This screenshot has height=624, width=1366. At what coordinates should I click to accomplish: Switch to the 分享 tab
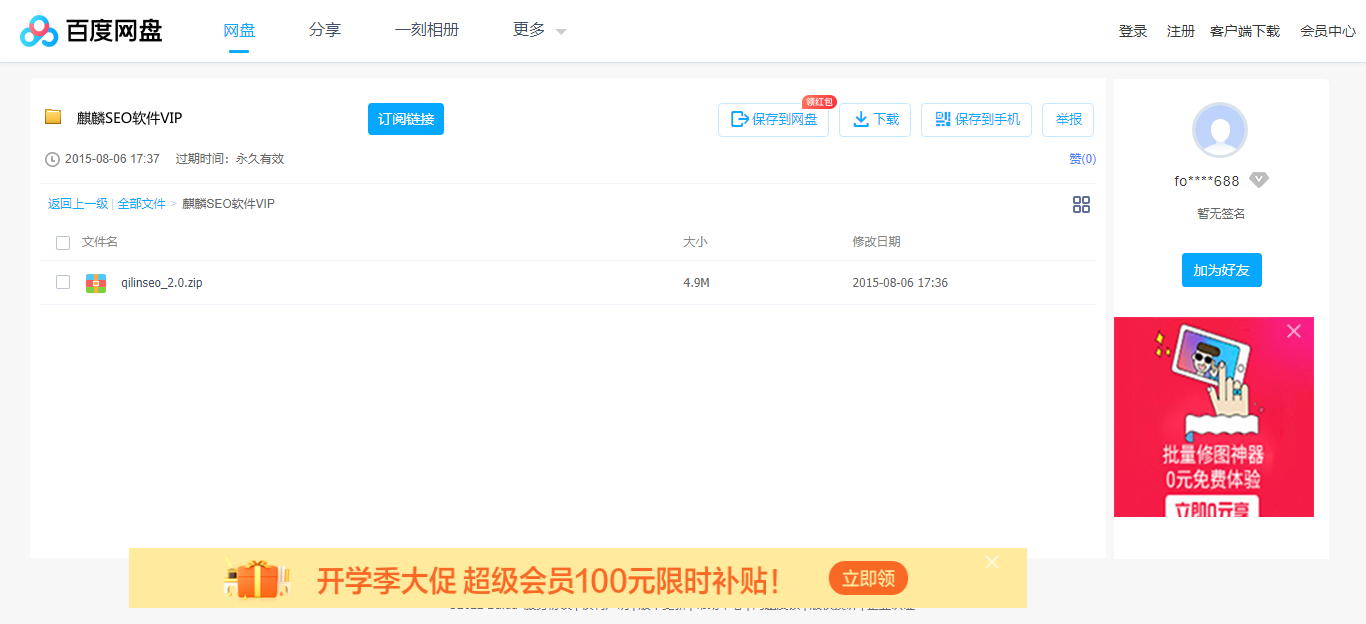(x=325, y=30)
